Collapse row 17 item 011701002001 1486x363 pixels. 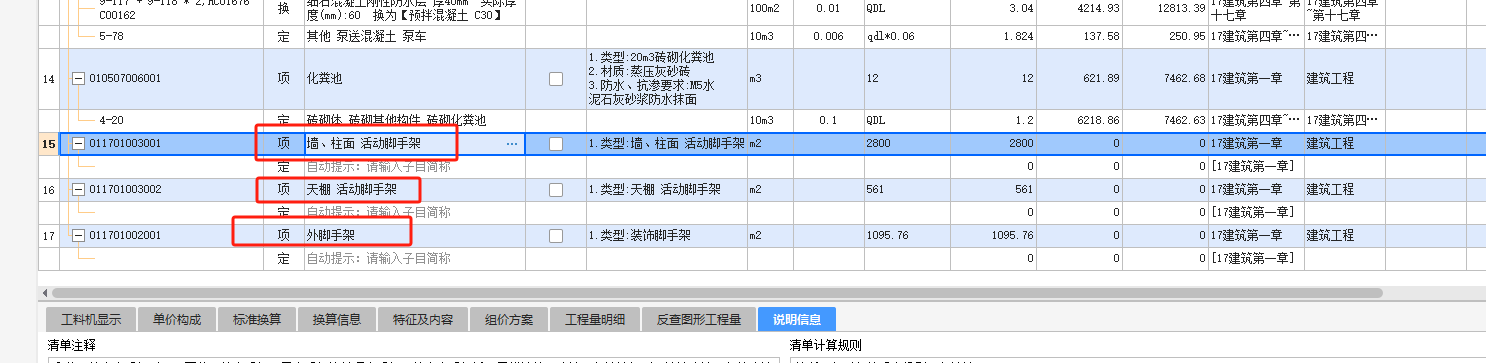click(79, 235)
